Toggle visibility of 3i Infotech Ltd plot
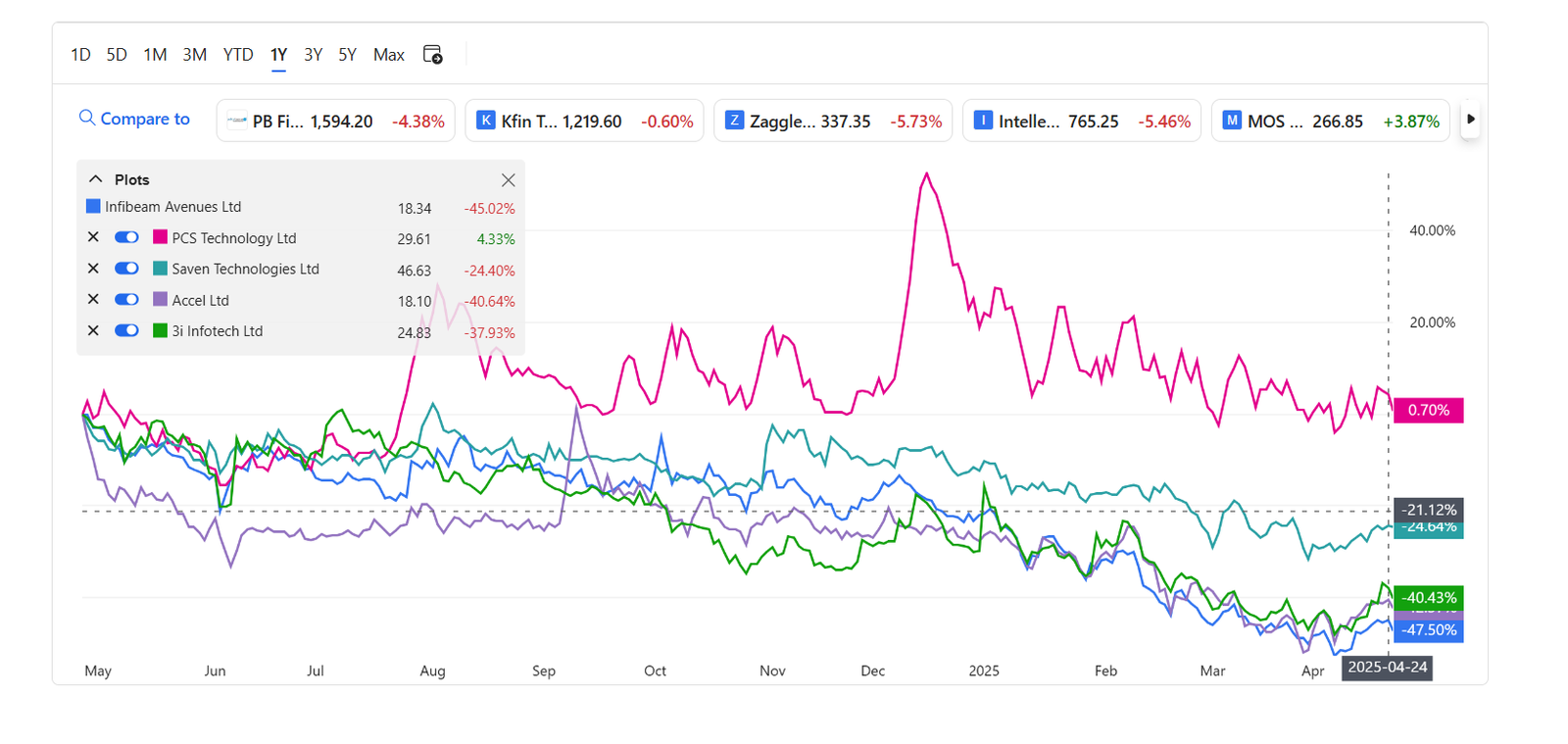This screenshot has height=744, width=1568. point(126,331)
